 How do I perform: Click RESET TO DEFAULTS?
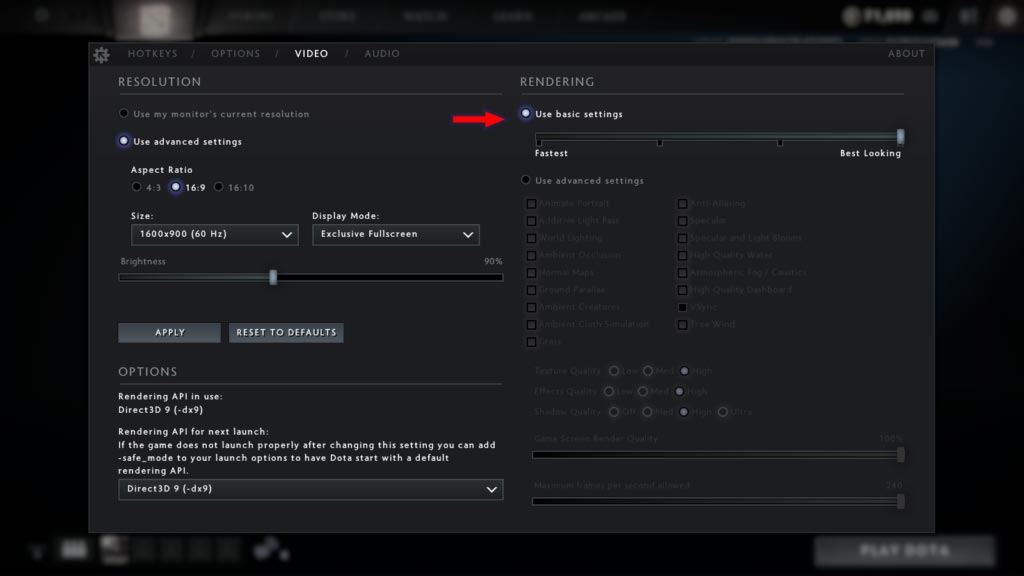286,332
